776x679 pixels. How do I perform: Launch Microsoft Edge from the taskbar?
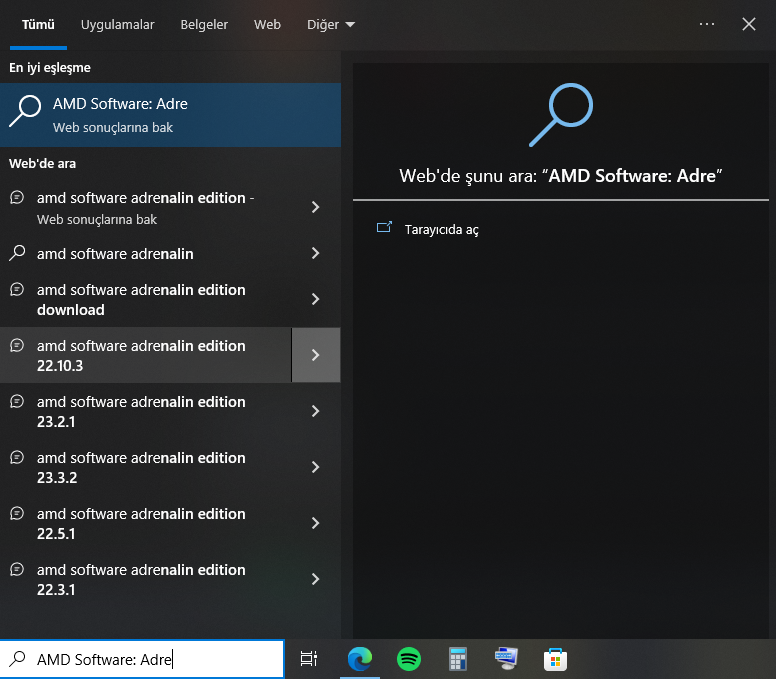tap(359, 659)
